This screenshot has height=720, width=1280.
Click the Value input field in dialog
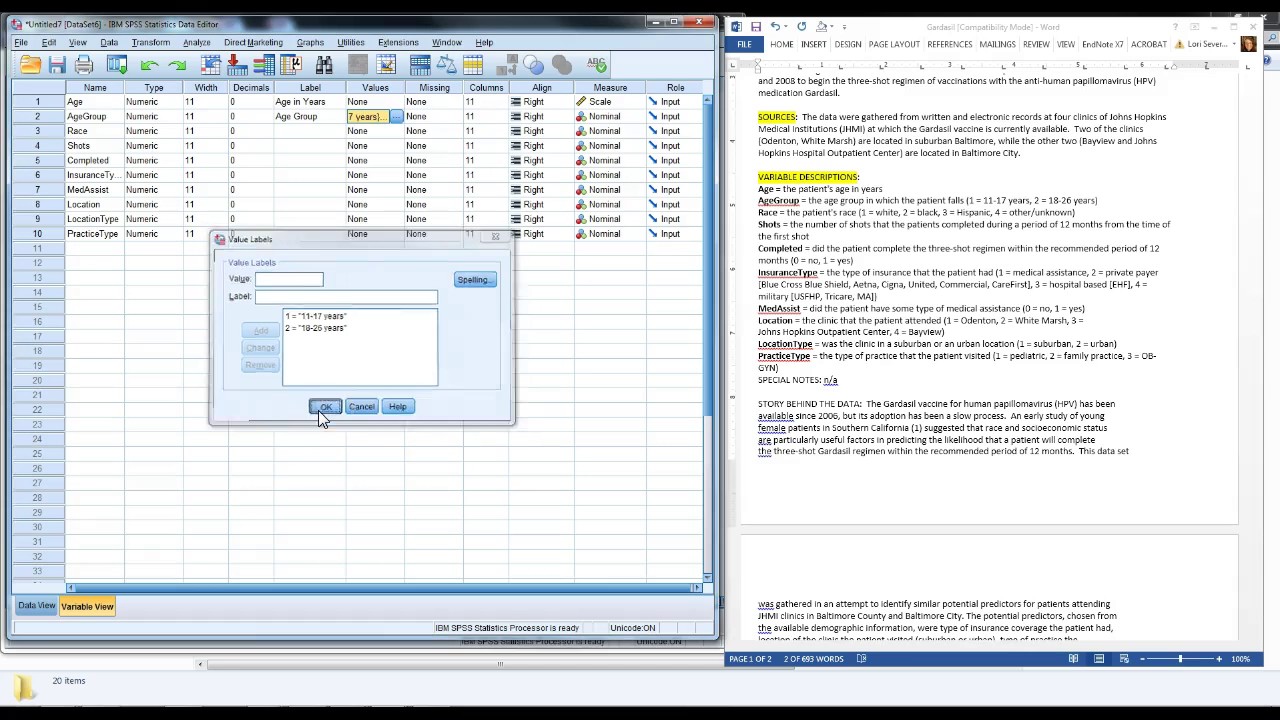[x=289, y=279]
